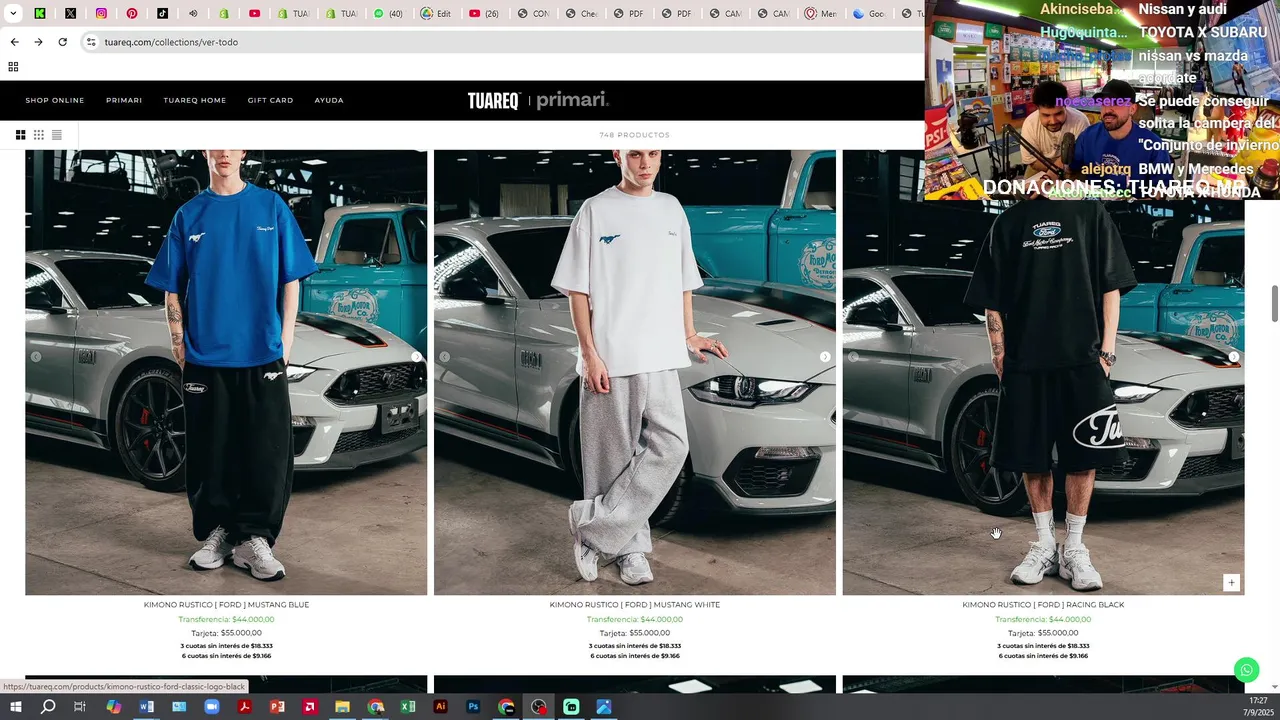Screen dimensions: 1280x720
Task: Click the TUAREQ primari logo
Action: pyautogui.click(x=538, y=100)
